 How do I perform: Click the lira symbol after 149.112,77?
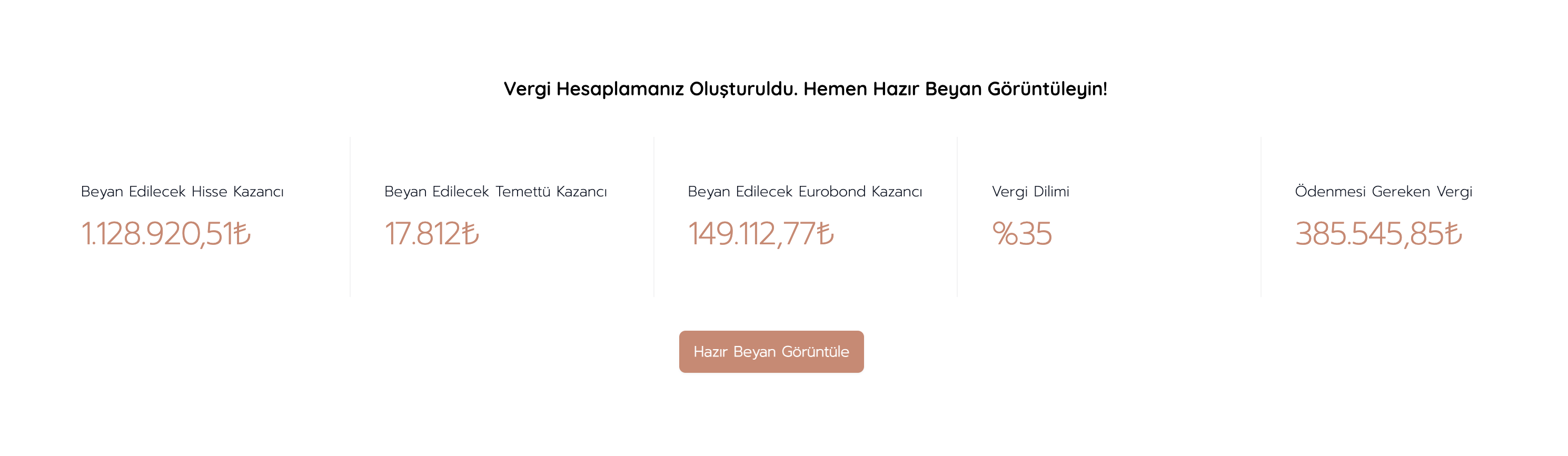[826, 234]
